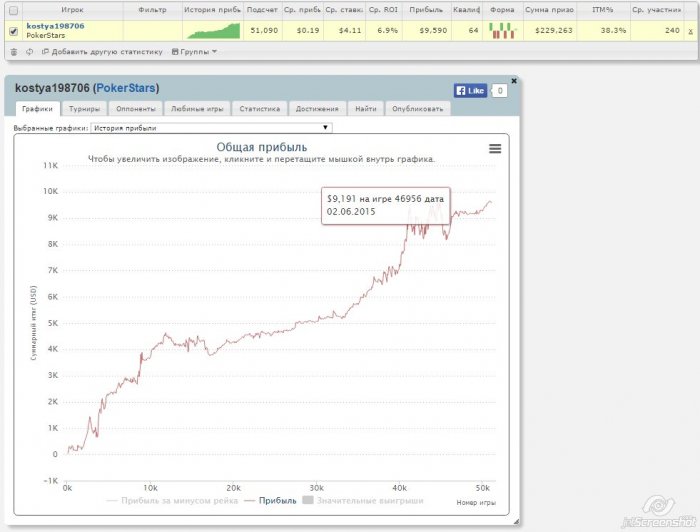Open the Турниры tab

tap(84, 108)
